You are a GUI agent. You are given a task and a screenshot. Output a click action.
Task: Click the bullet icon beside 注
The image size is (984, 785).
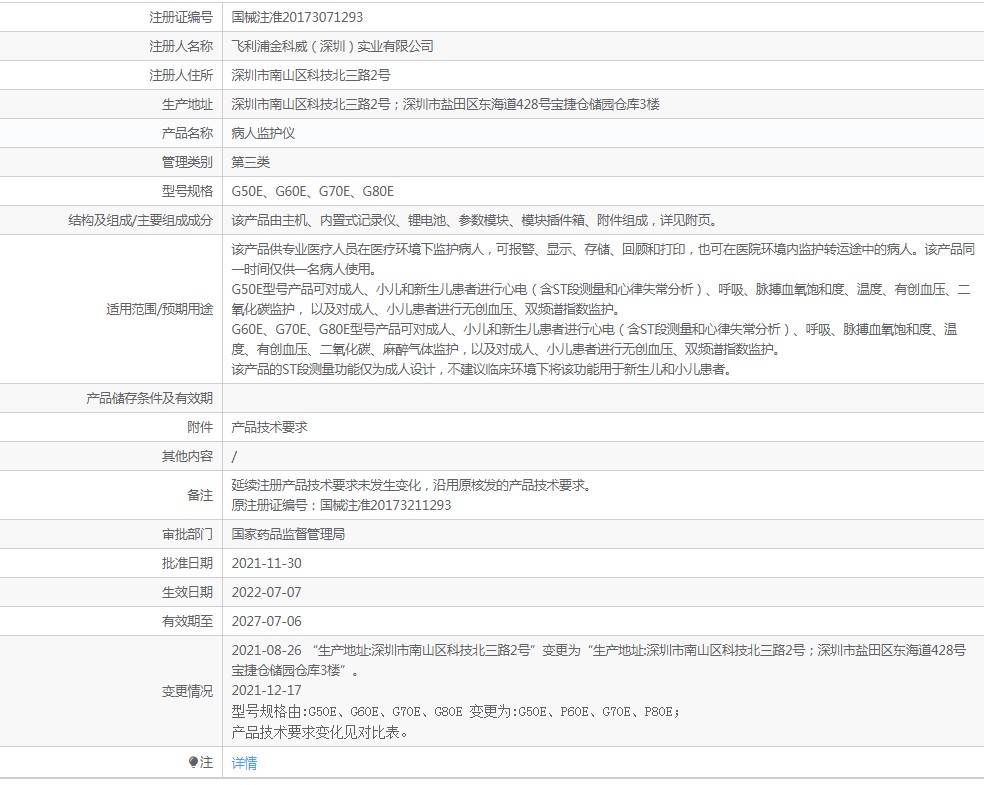[x=193, y=762]
